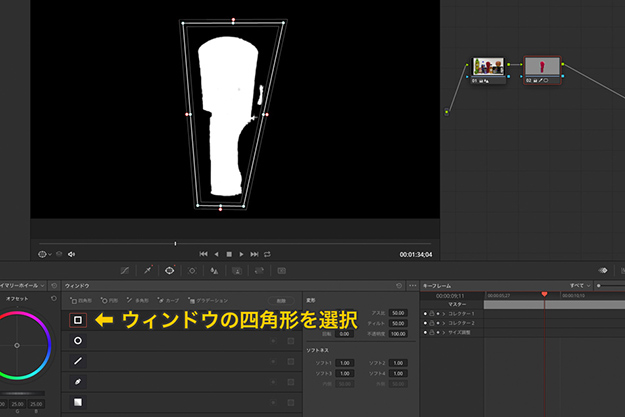The image size is (625, 417).
Task: Select the gradient window shape
Action: [x=78, y=402]
